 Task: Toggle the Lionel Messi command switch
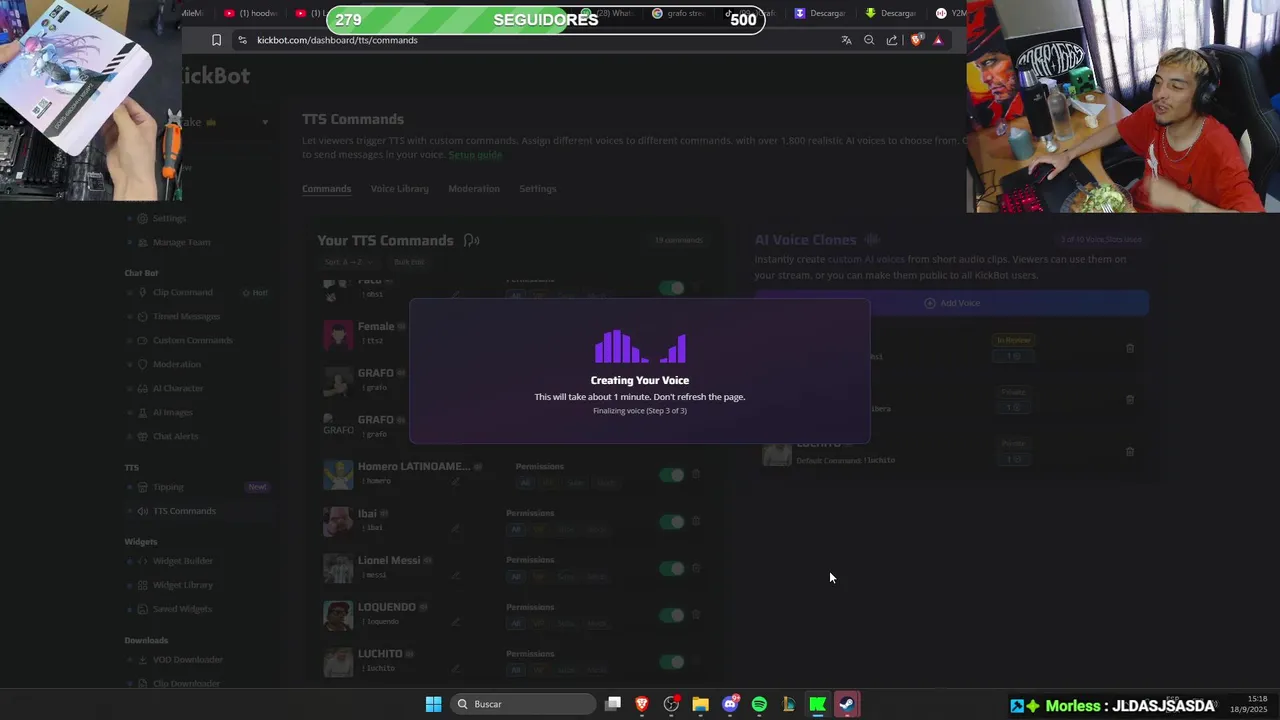point(672,569)
